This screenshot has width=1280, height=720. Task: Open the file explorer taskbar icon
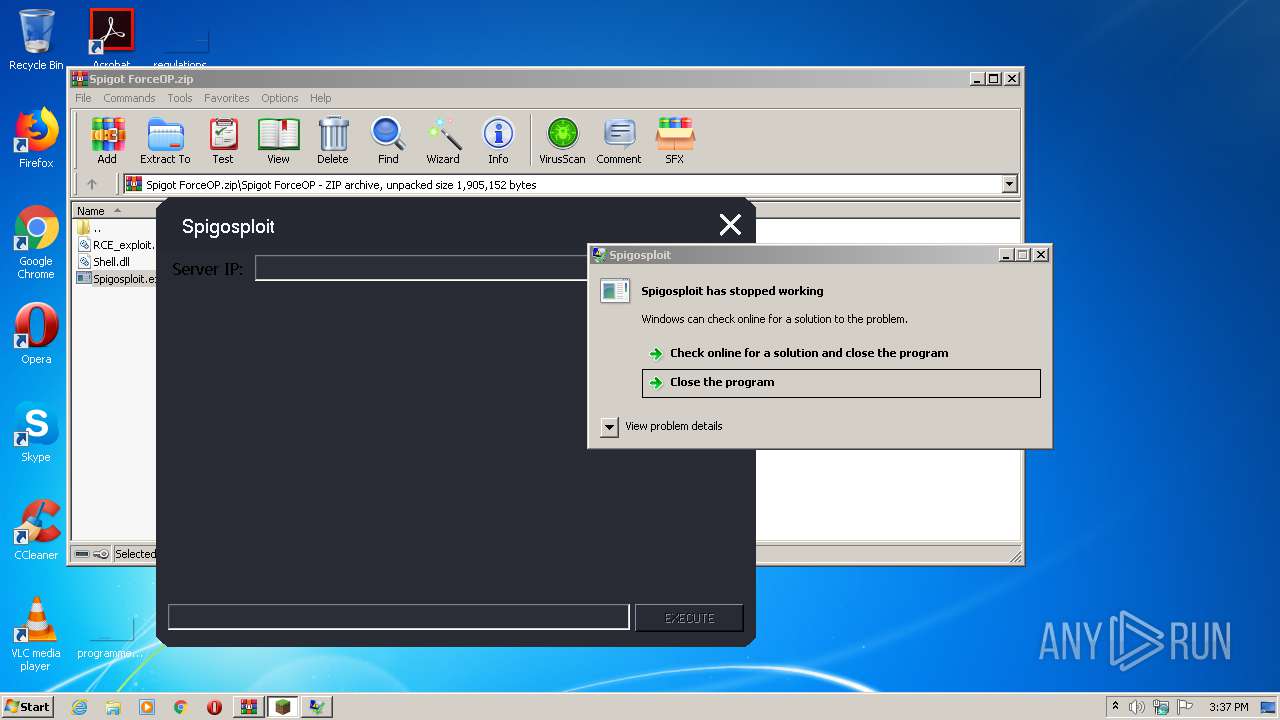(113, 707)
